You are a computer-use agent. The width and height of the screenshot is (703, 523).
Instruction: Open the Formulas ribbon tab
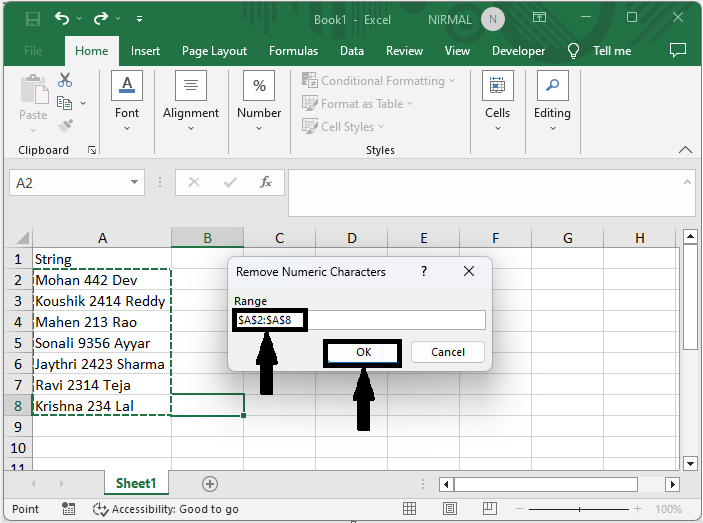coord(293,51)
